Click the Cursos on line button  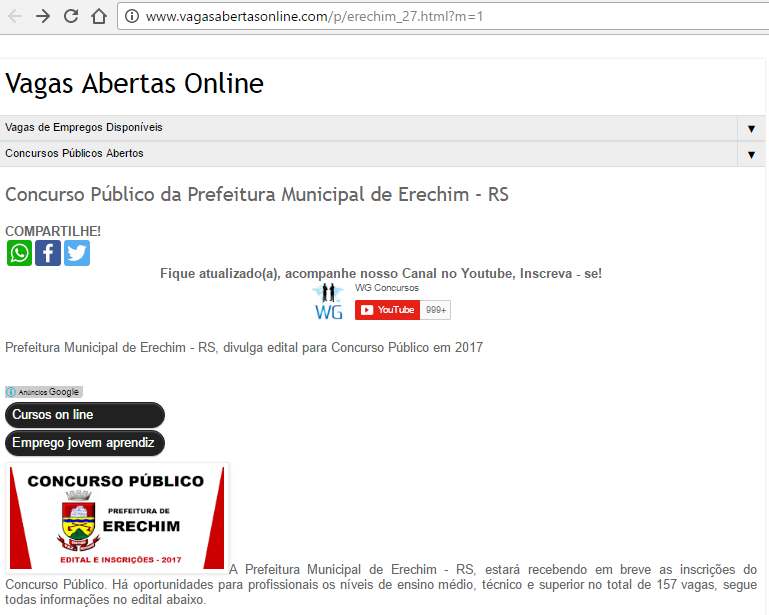pos(84,415)
